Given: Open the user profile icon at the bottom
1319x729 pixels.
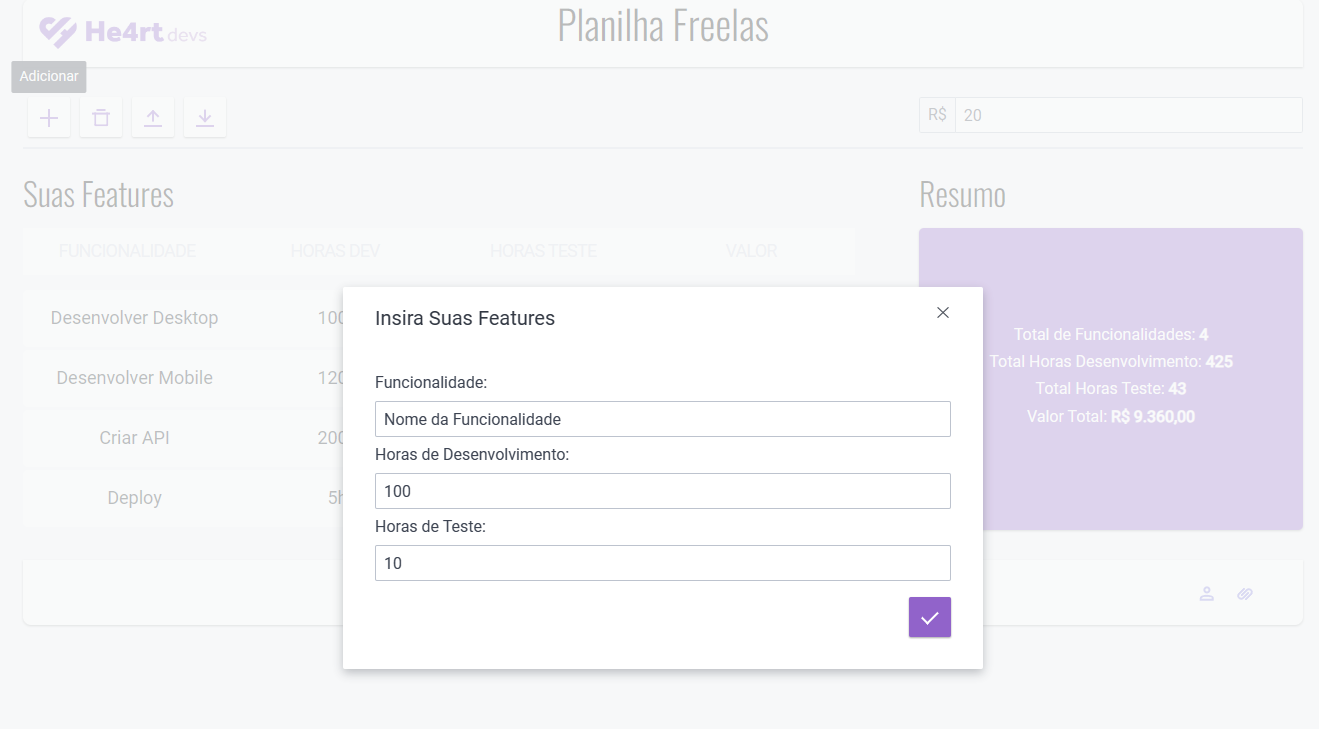Looking at the screenshot, I should 1206,593.
